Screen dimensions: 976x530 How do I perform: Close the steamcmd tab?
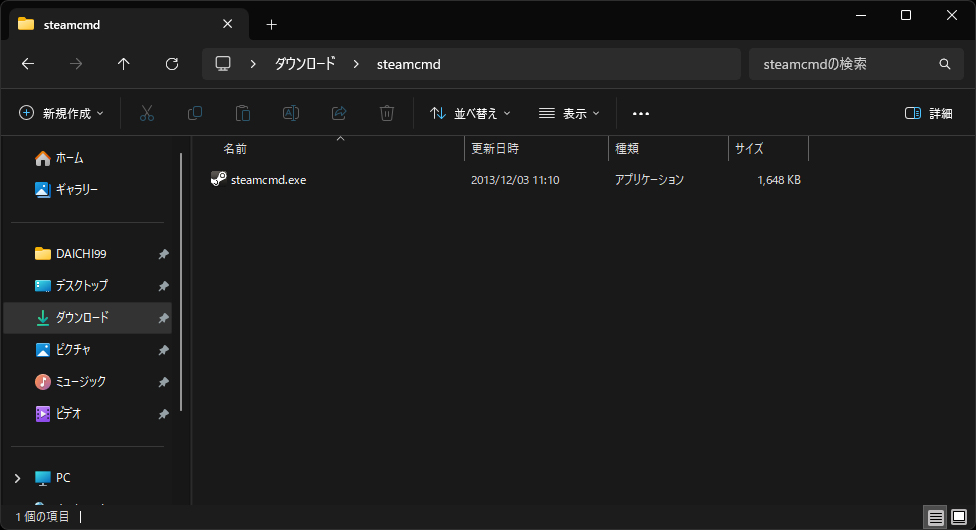(x=228, y=24)
